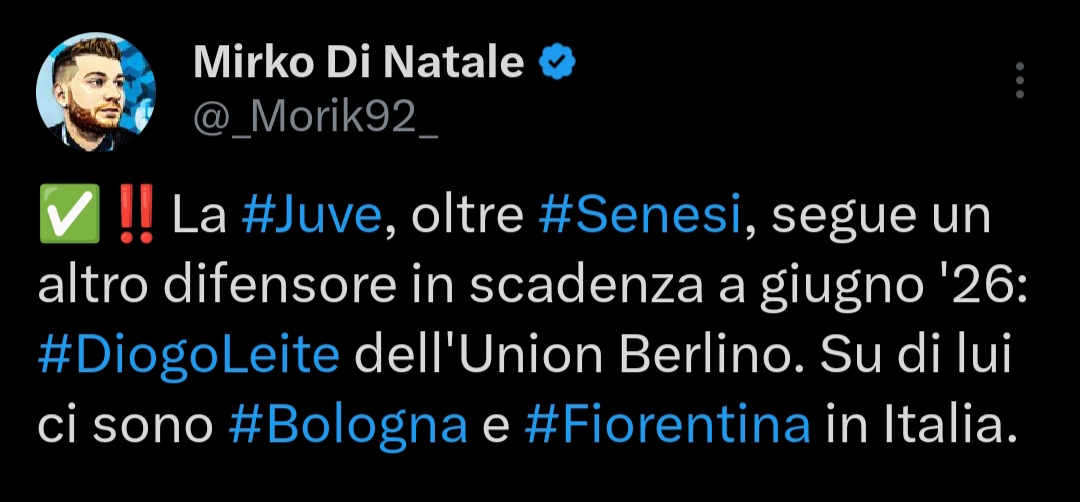Open the three-dot more options menu
Screen dimensions: 1080x502
click(x=1020, y=81)
